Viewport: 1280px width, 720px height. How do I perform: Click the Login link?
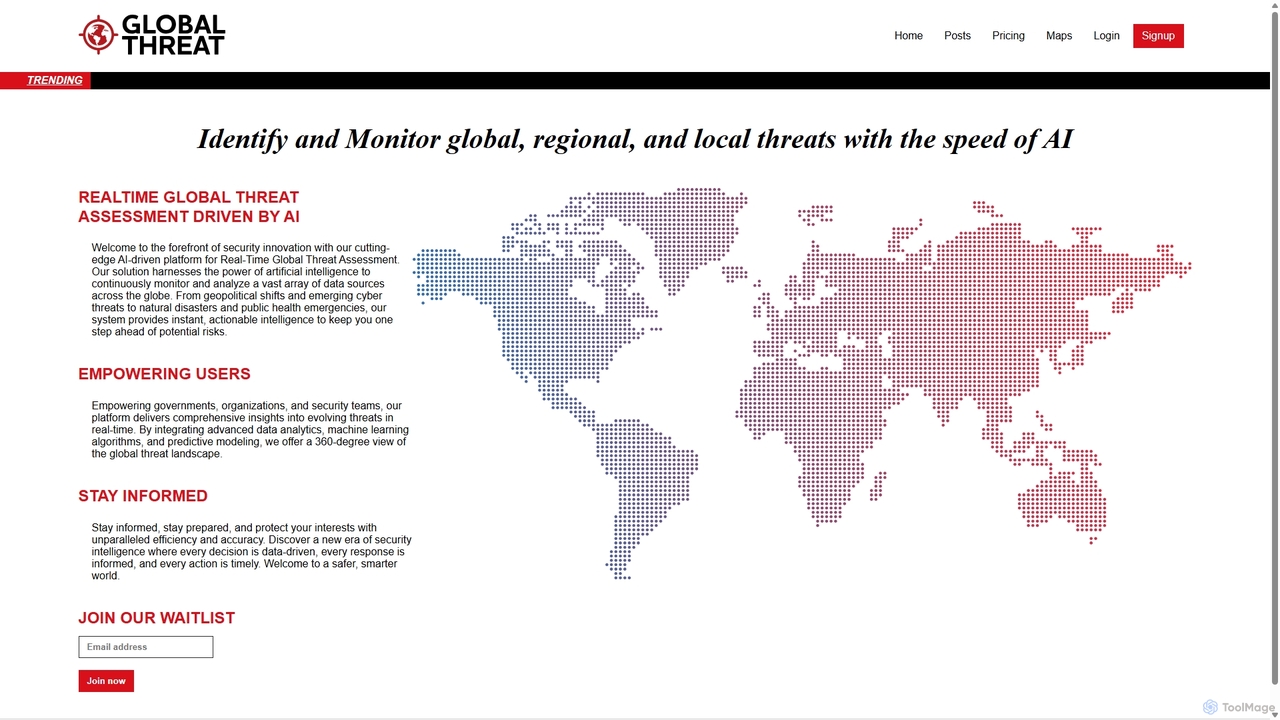1106,36
